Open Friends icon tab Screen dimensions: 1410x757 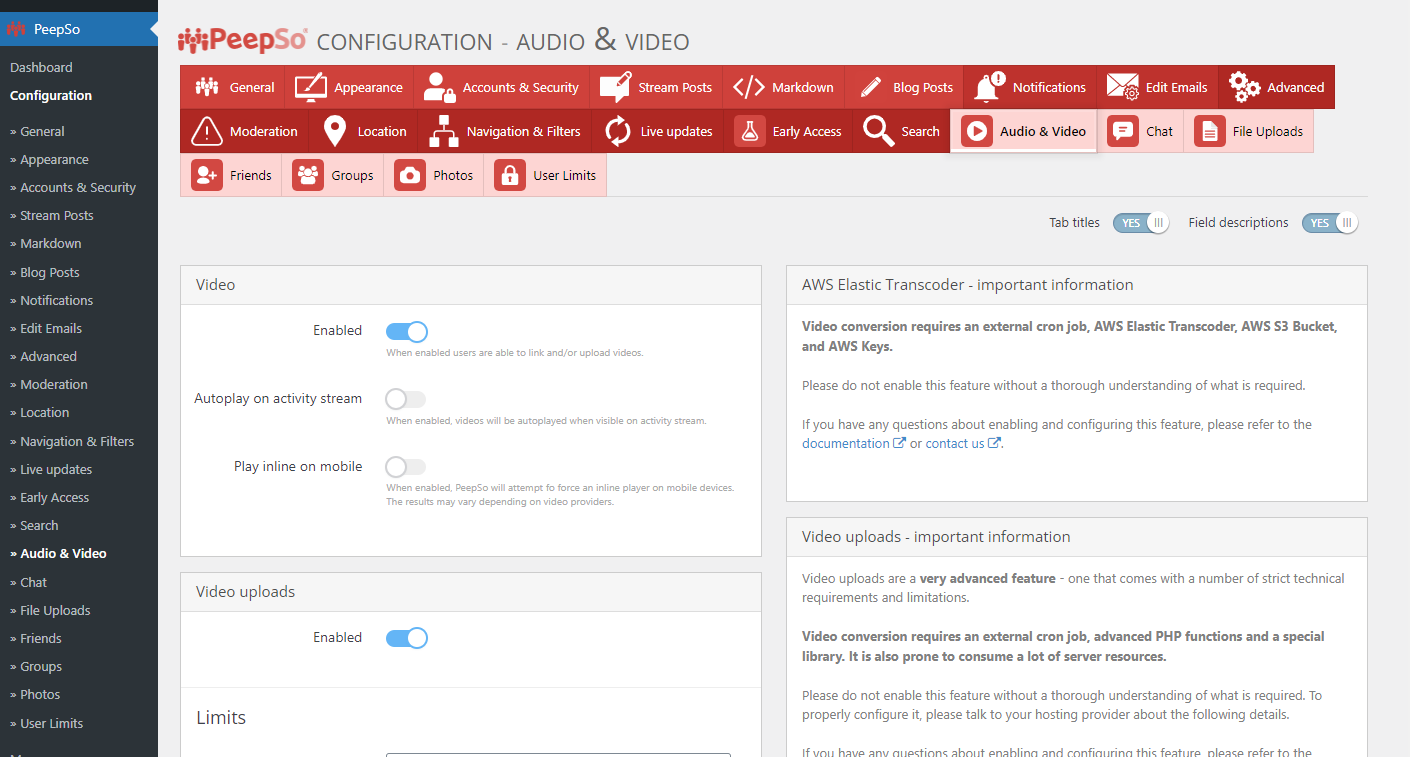(207, 175)
